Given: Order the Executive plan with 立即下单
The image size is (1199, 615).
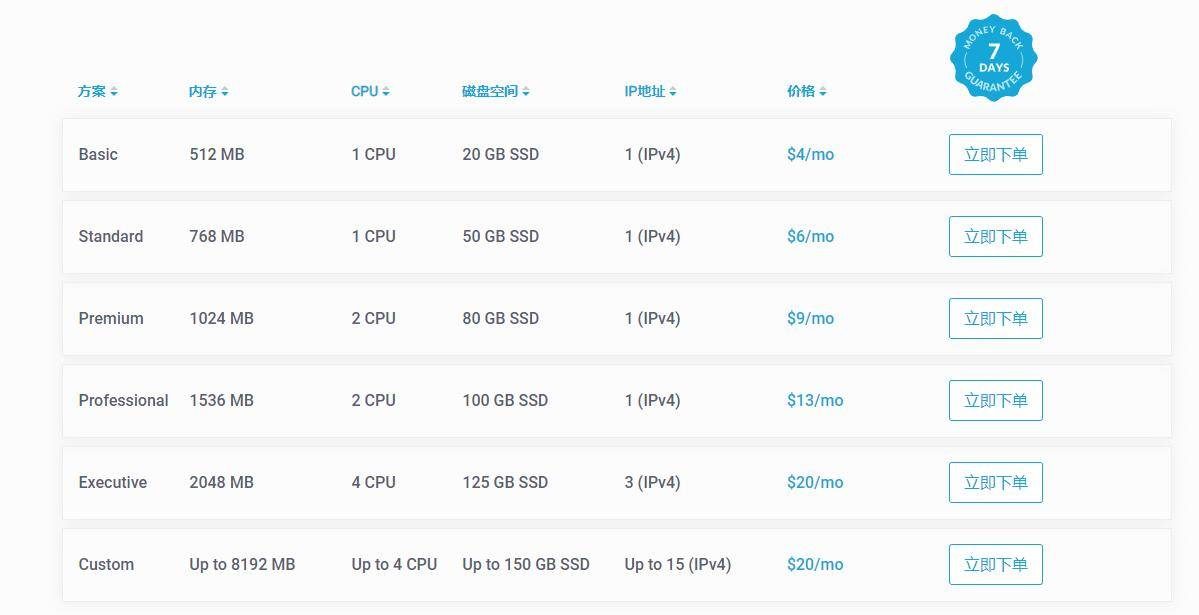Looking at the screenshot, I should 996,483.
